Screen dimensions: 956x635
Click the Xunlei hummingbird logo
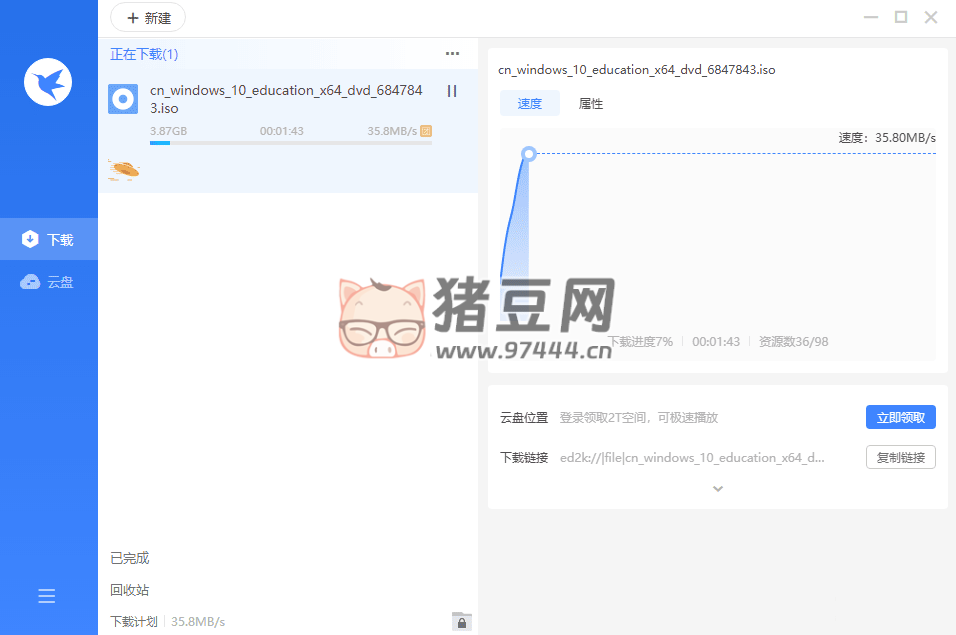[48, 82]
